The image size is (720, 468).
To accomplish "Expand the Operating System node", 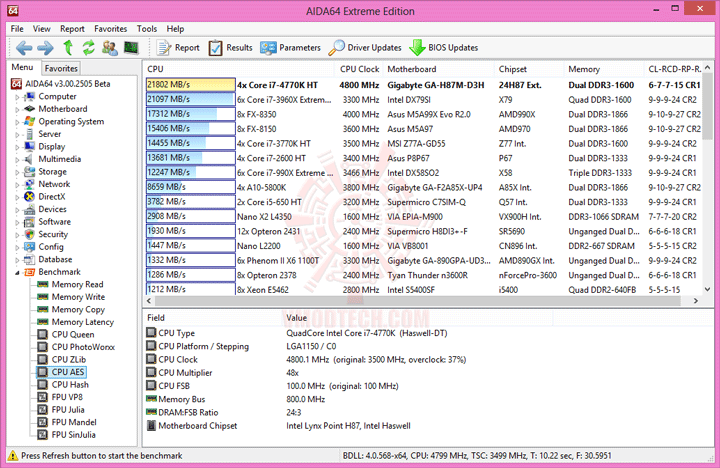I will click(17, 122).
